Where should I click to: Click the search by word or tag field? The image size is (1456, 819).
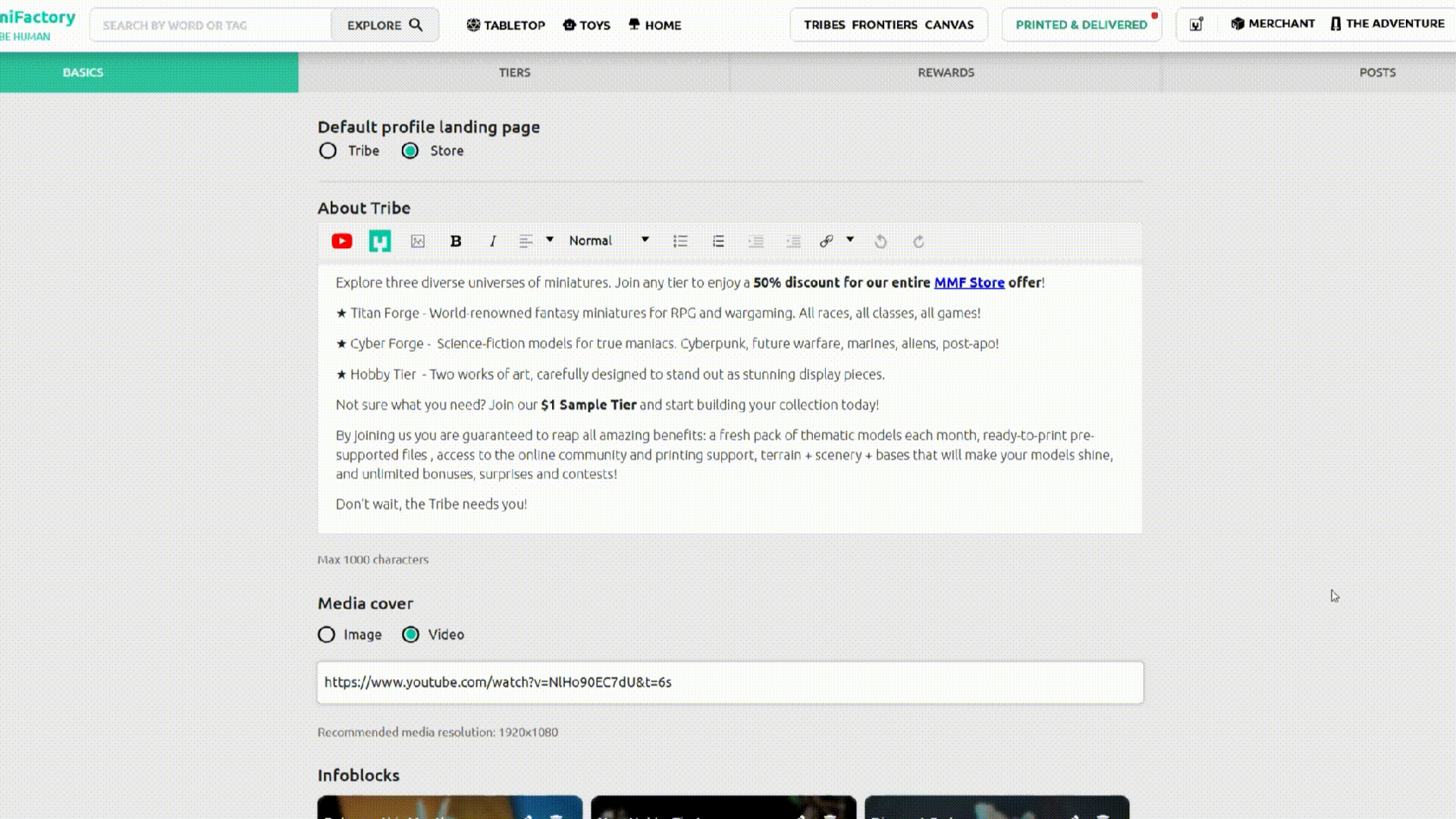211,25
